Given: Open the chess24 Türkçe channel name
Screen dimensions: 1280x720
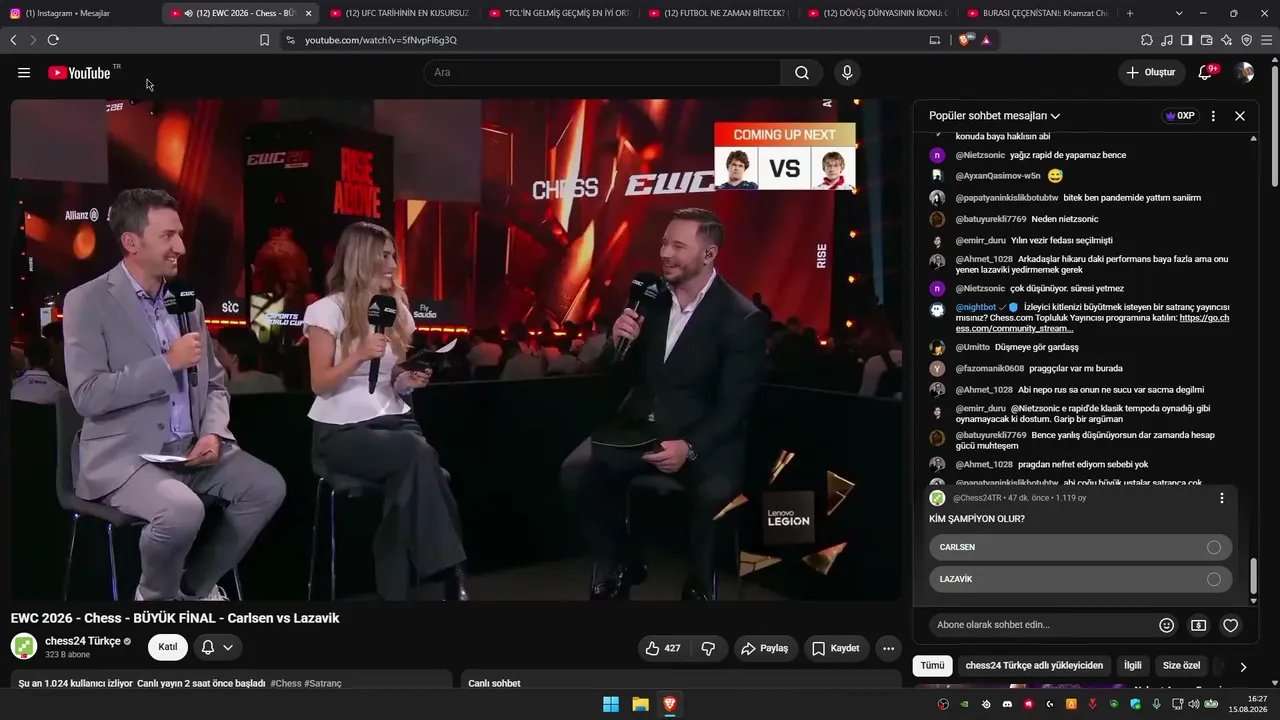Looking at the screenshot, I should pyautogui.click(x=83, y=641).
